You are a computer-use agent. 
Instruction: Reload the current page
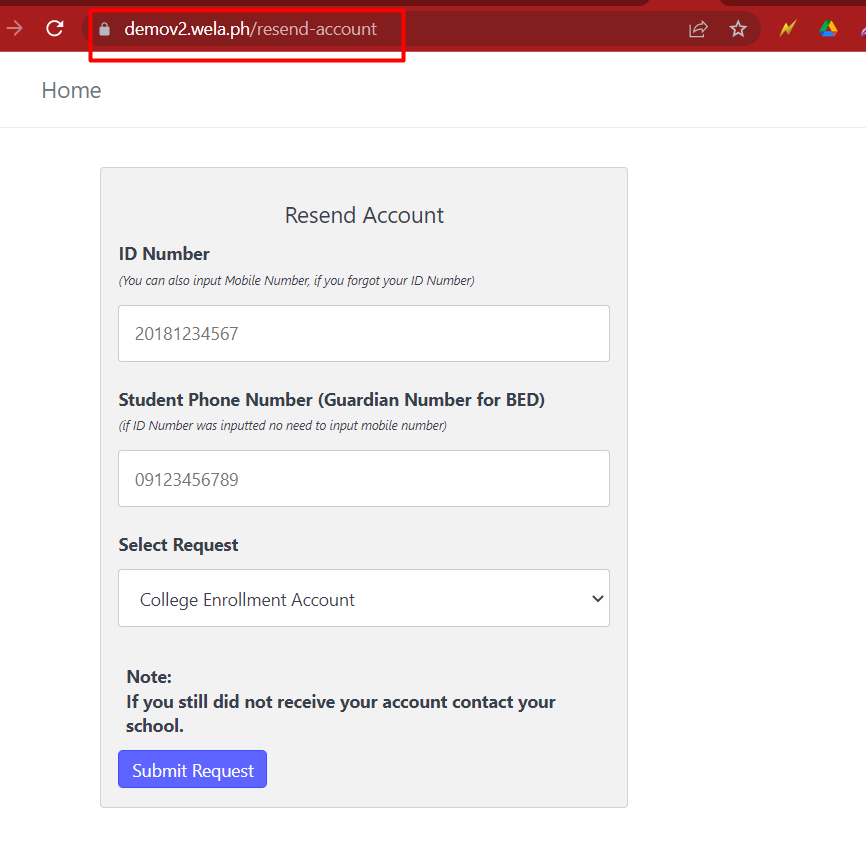tap(55, 28)
